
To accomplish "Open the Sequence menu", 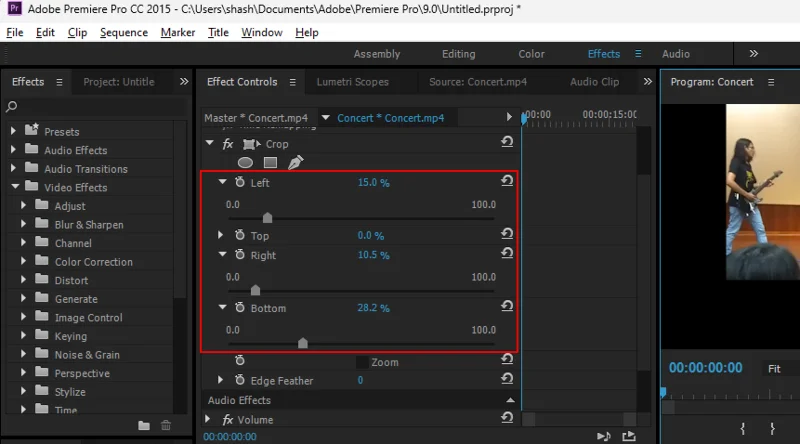I will pyautogui.click(x=124, y=32).
